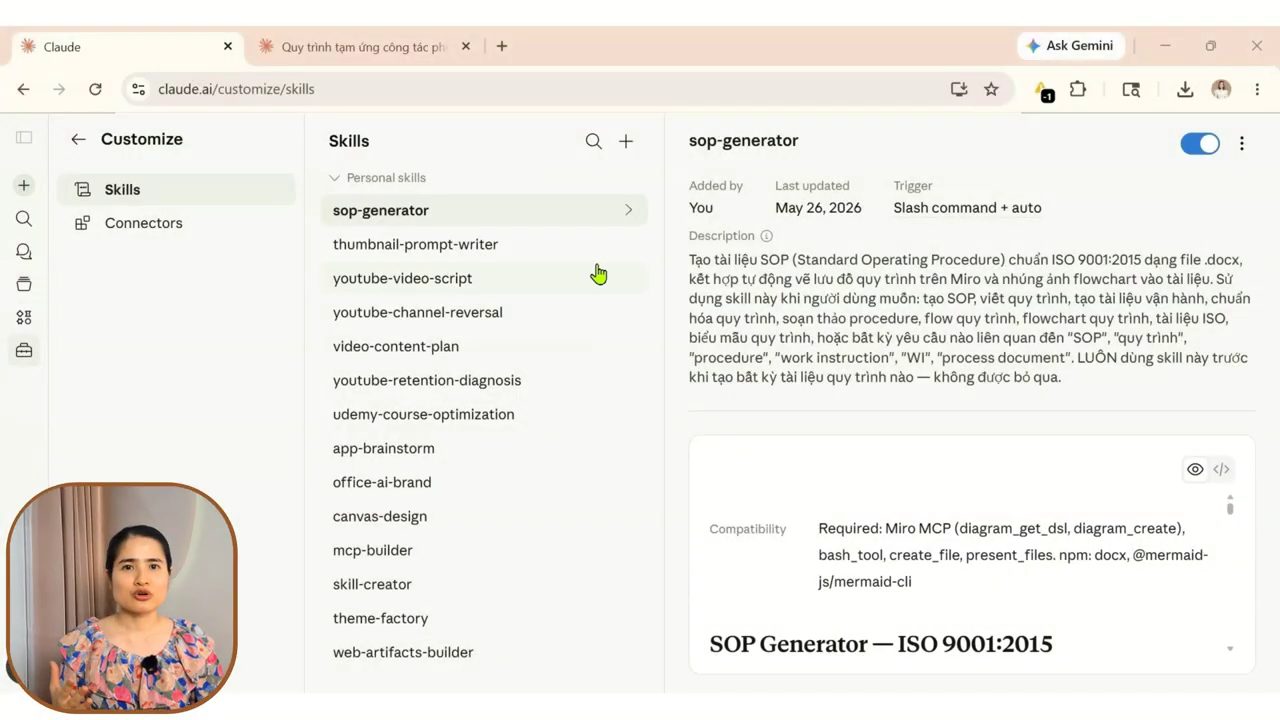The height and width of the screenshot is (720, 1280).
Task: Select the youtube-video-script skill
Action: (484, 278)
